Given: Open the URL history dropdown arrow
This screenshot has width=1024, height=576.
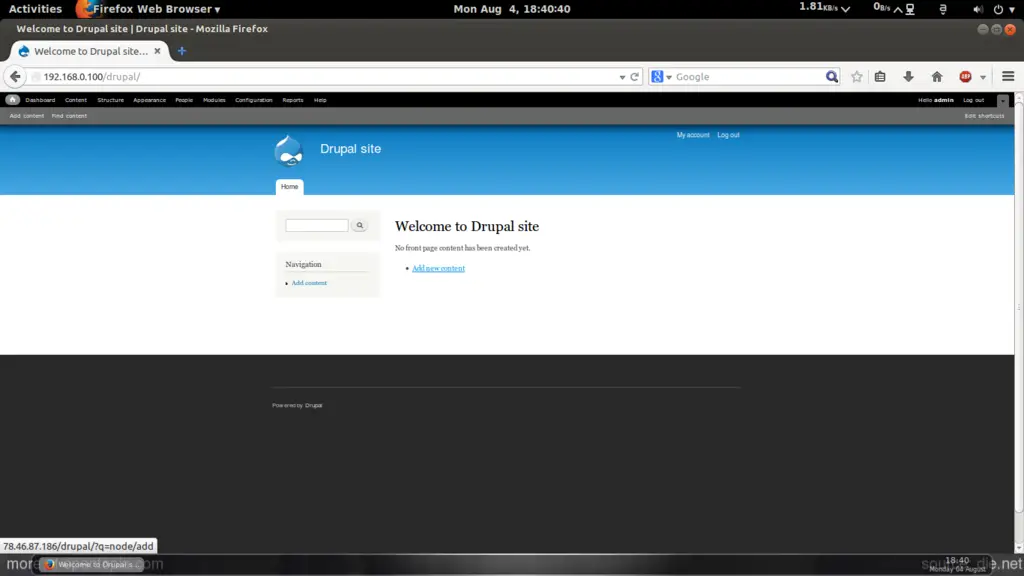Looking at the screenshot, I should tap(622, 77).
